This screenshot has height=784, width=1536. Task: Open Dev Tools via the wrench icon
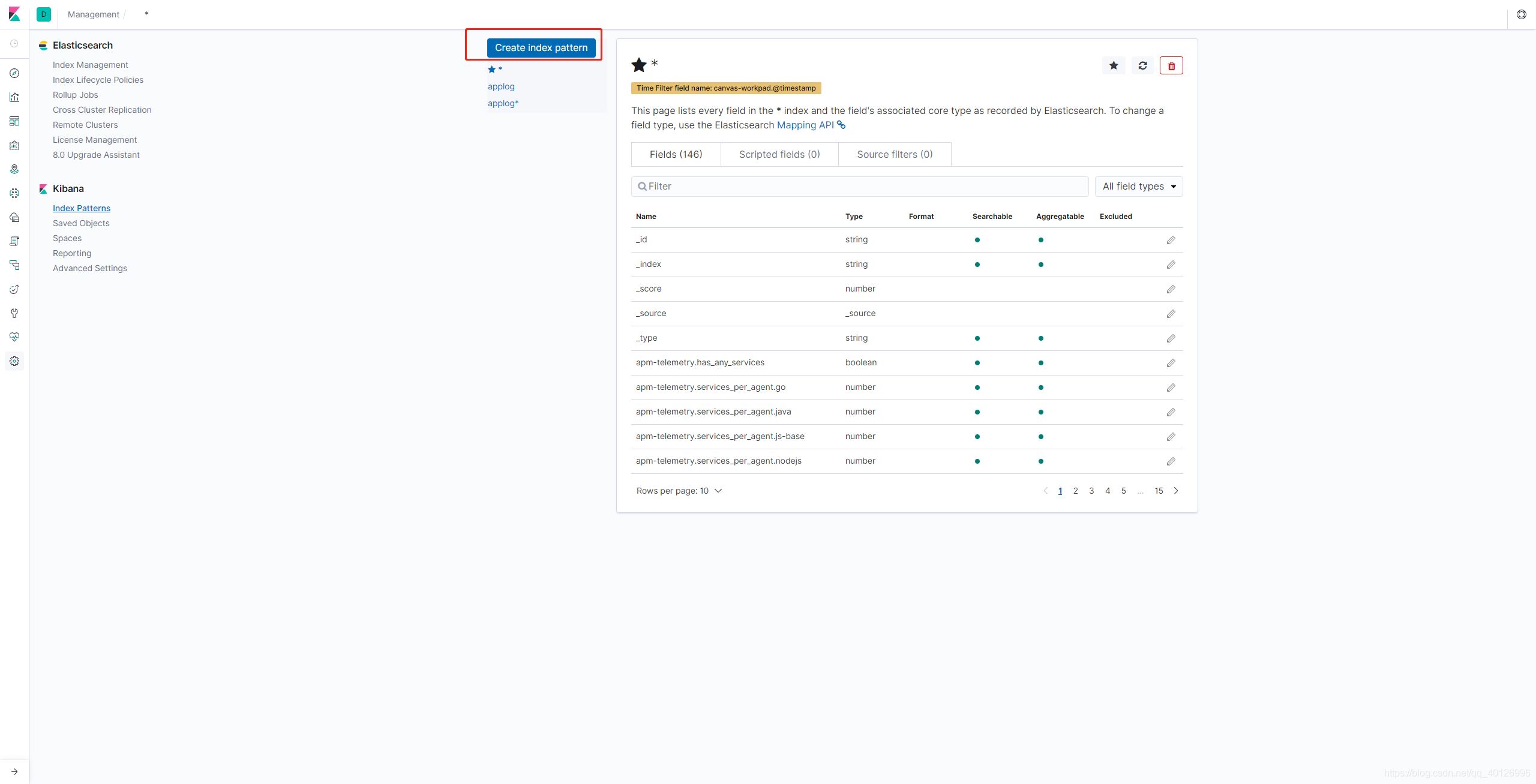click(x=14, y=313)
